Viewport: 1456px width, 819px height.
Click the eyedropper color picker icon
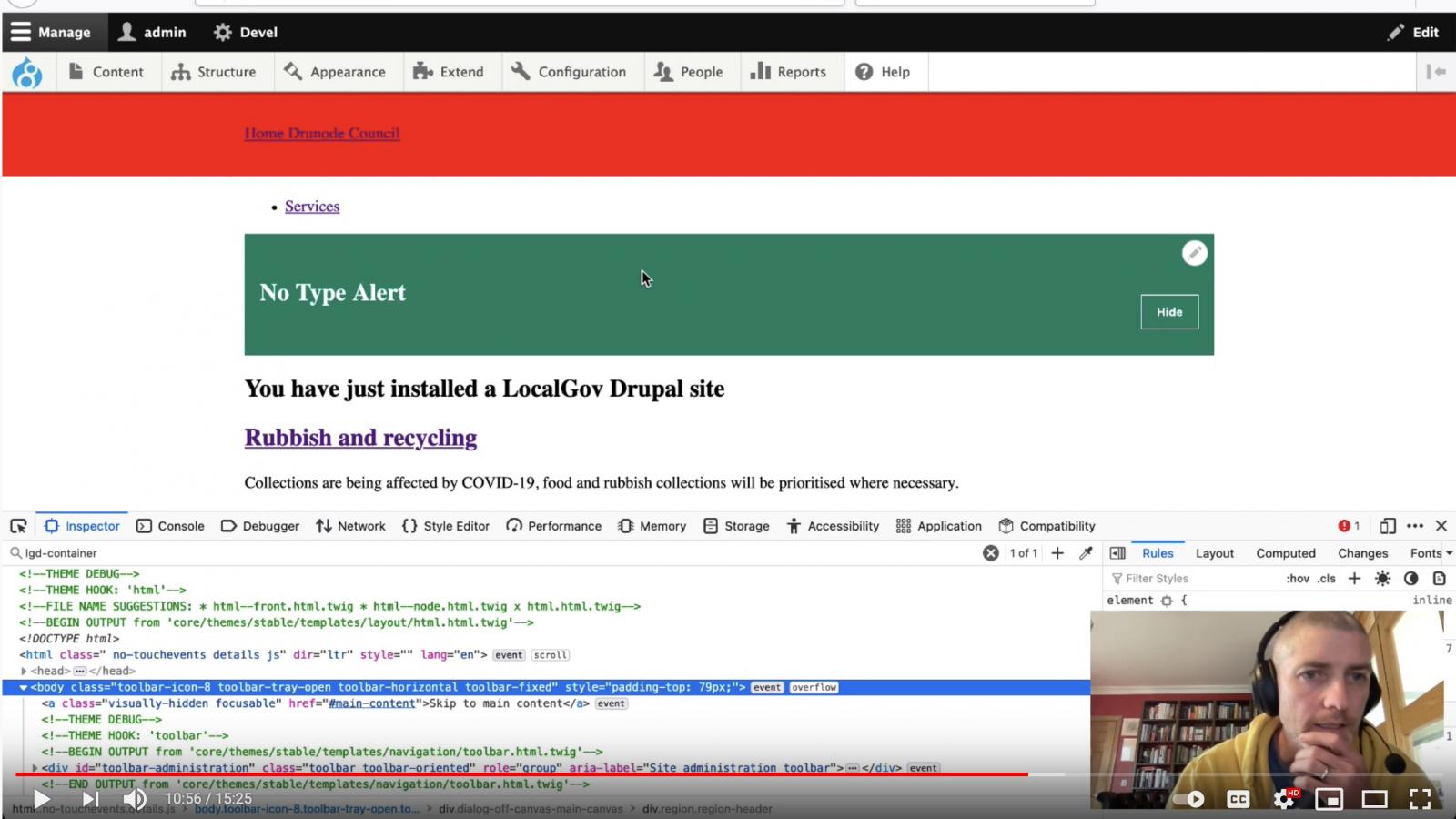point(1086,553)
